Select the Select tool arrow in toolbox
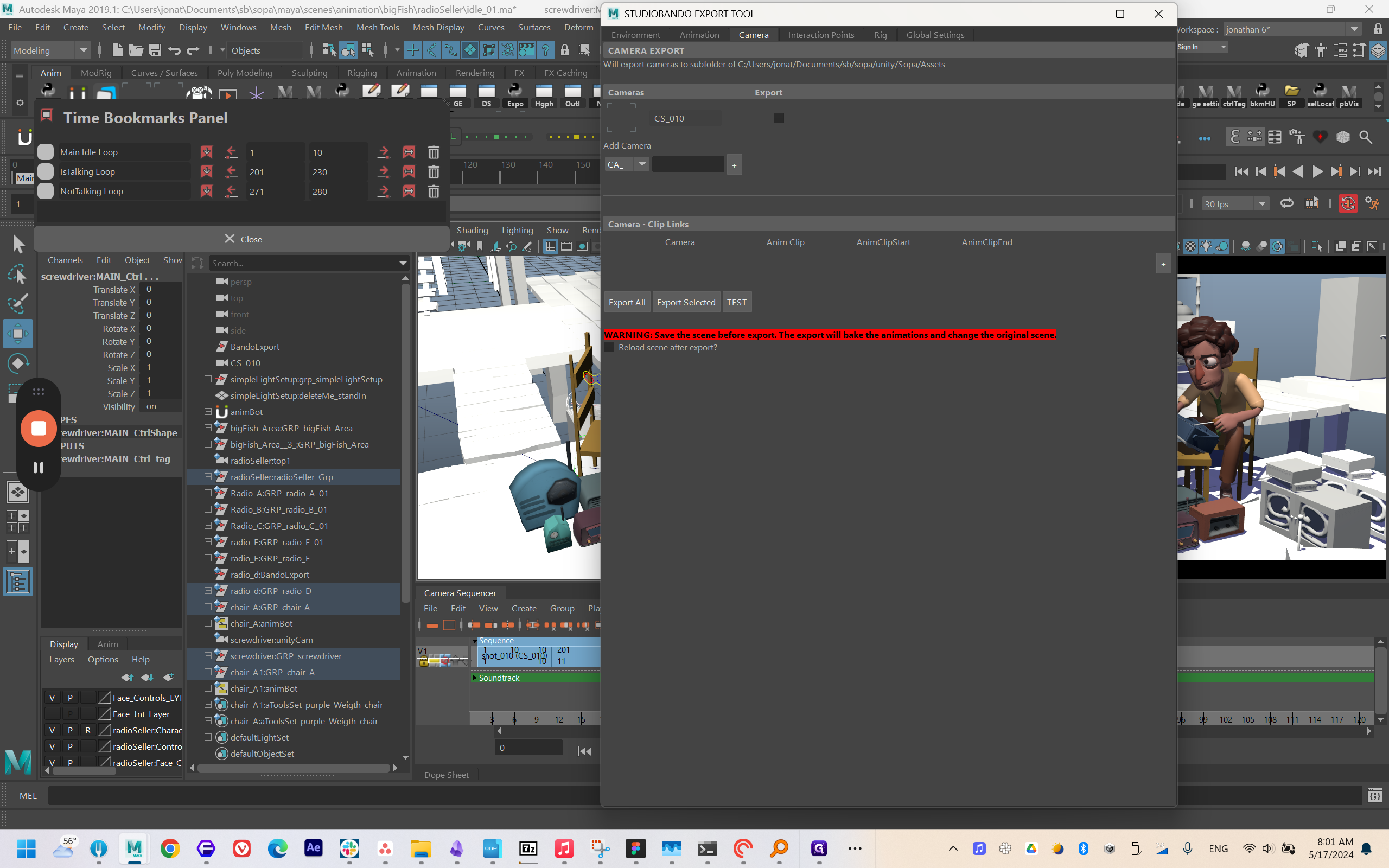 [x=18, y=245]
